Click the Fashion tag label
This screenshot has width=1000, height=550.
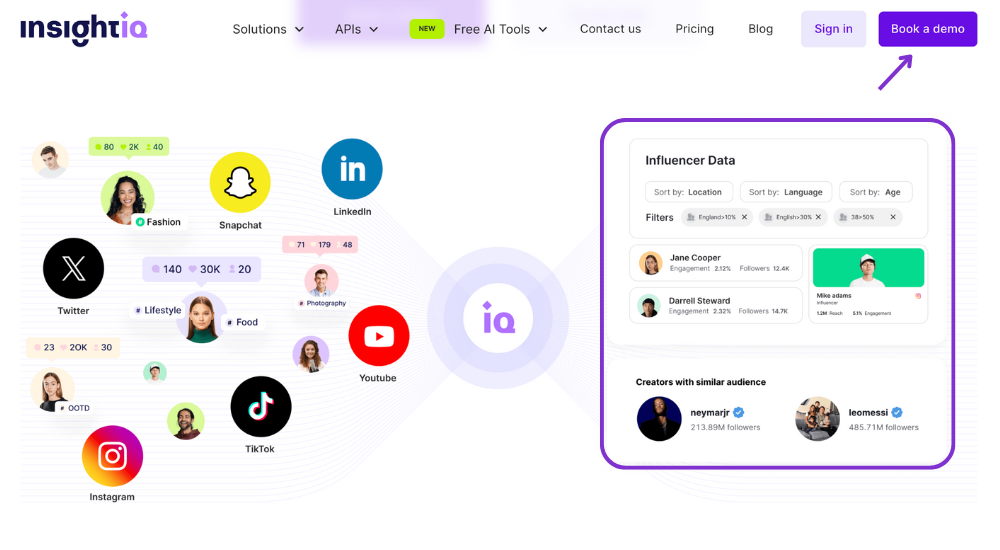point(158,222)
